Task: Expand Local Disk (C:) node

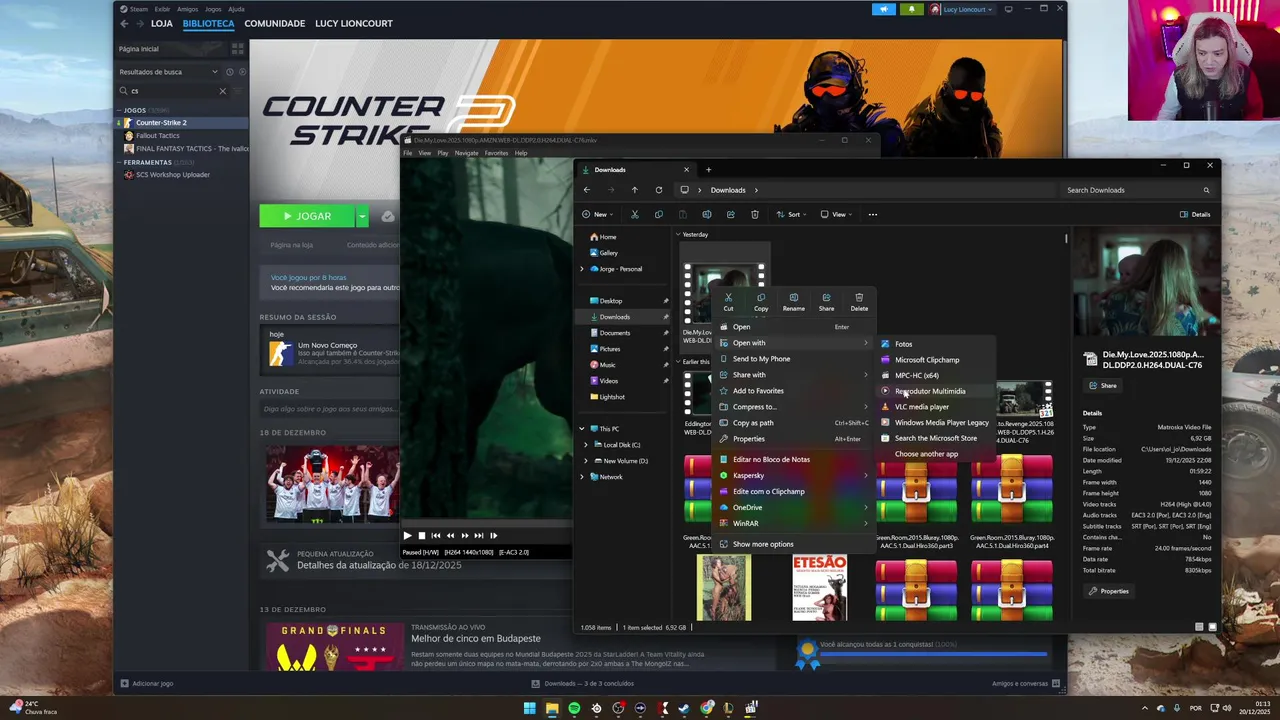Action: click(x=587, y=445)
